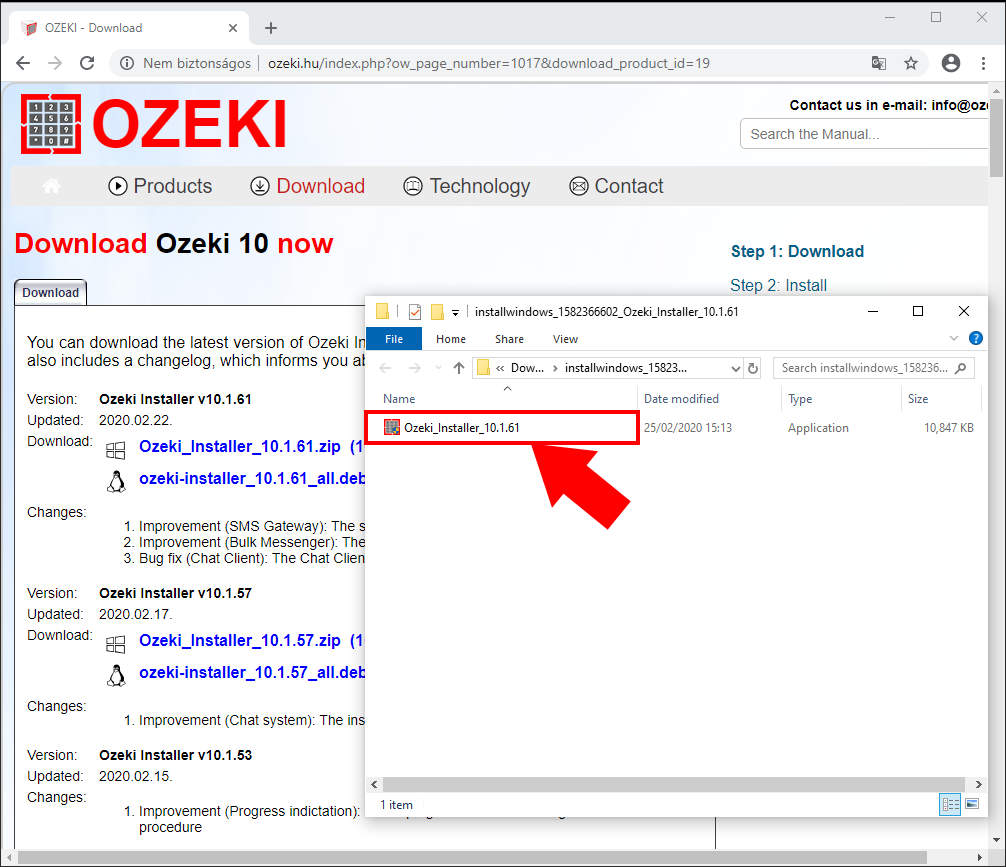Bookmark this page with the star
Viewport: 1006px width, 867px height.
pyautogui.click(x=911, y=63)
